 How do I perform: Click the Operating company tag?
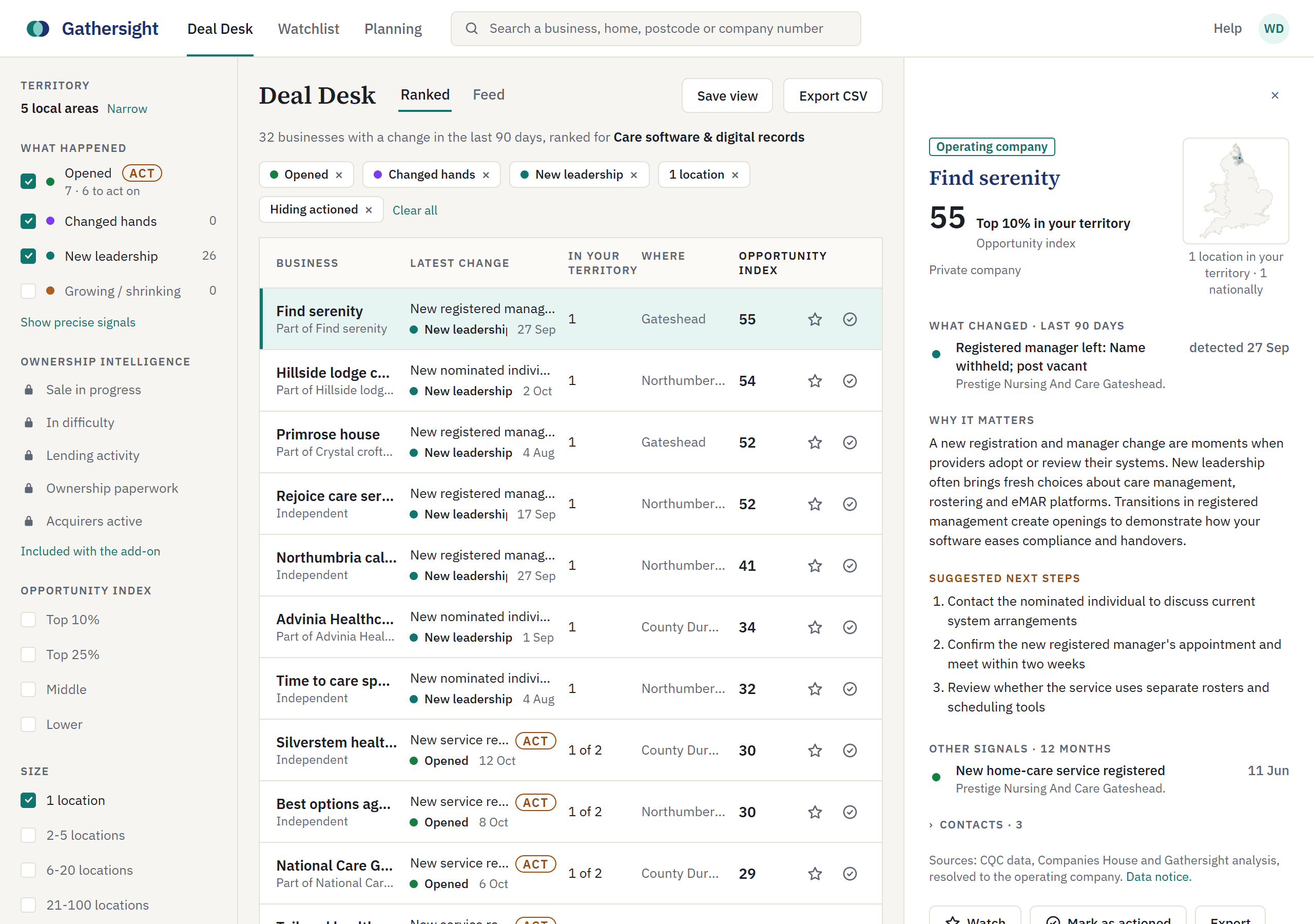coord(992,147)
